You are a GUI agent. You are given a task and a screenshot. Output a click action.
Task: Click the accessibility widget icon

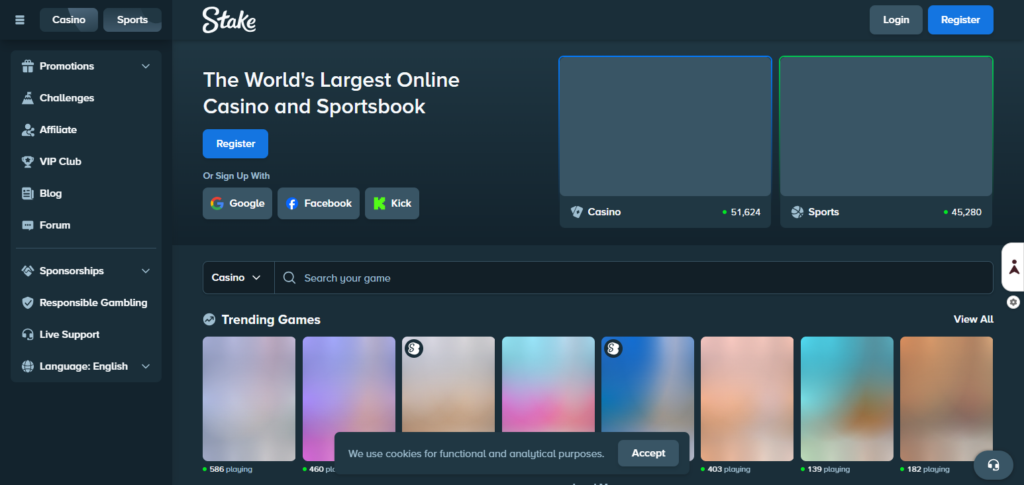pyautogui.click(x=1014, y=267)
